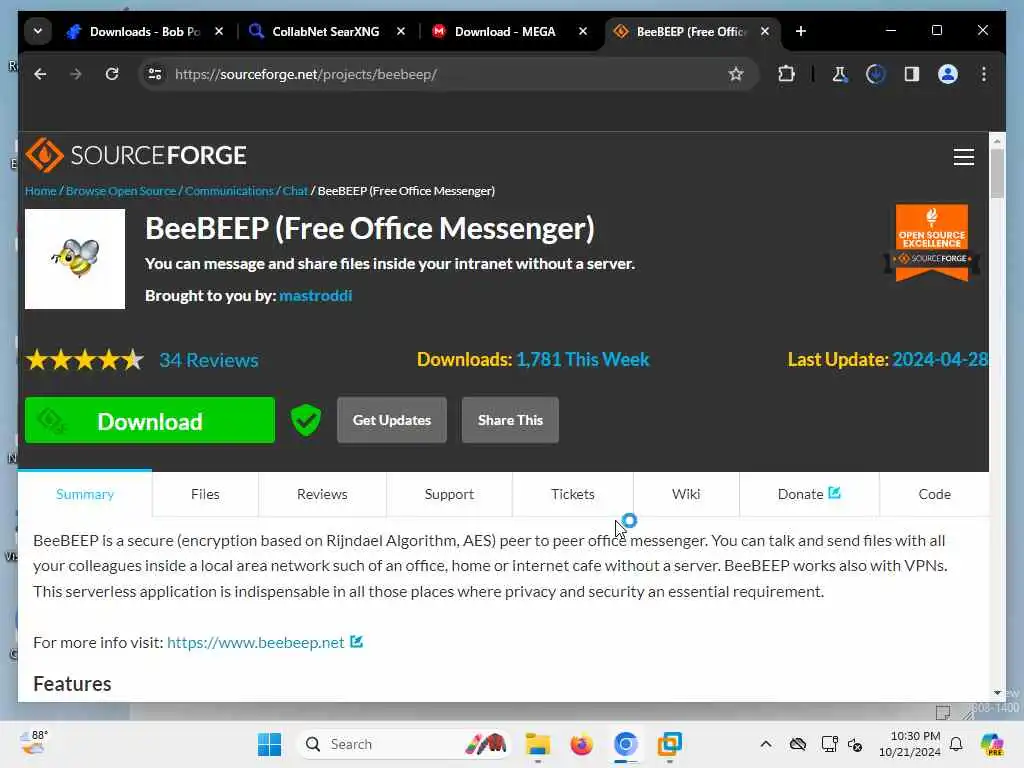This screenshot has width=1024, height=768.
Task: Go back to previous page
Action: point(40,74)
